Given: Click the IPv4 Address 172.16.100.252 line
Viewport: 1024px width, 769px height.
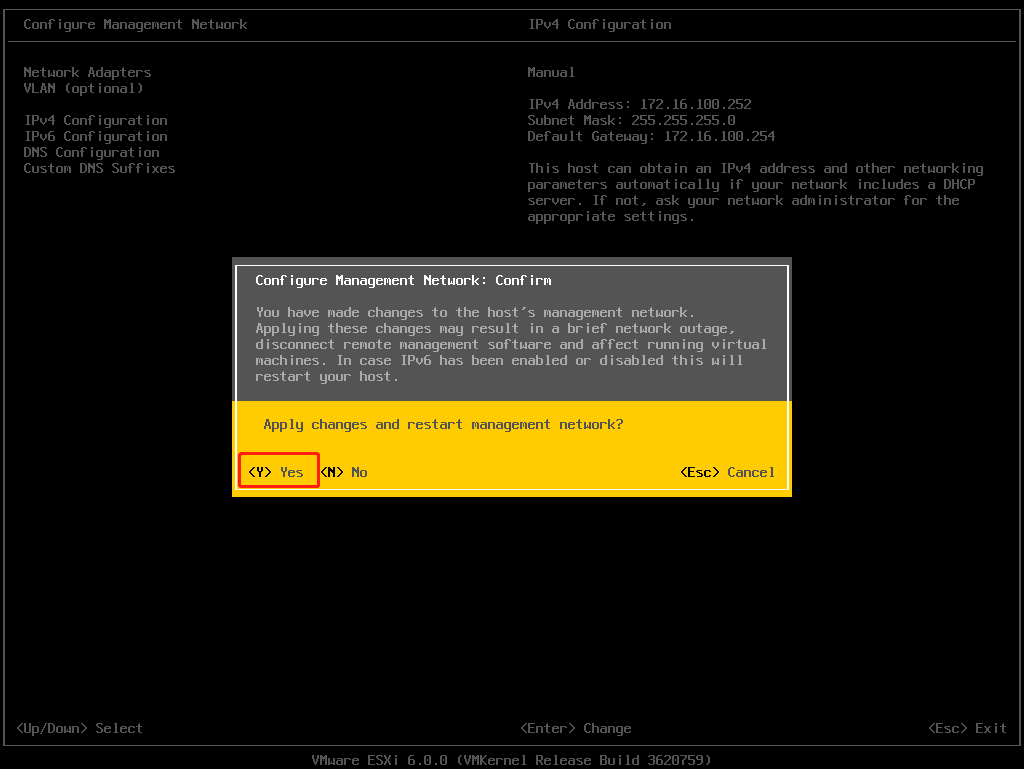Looking at the screenshot, I should click(x=639, y=104).
